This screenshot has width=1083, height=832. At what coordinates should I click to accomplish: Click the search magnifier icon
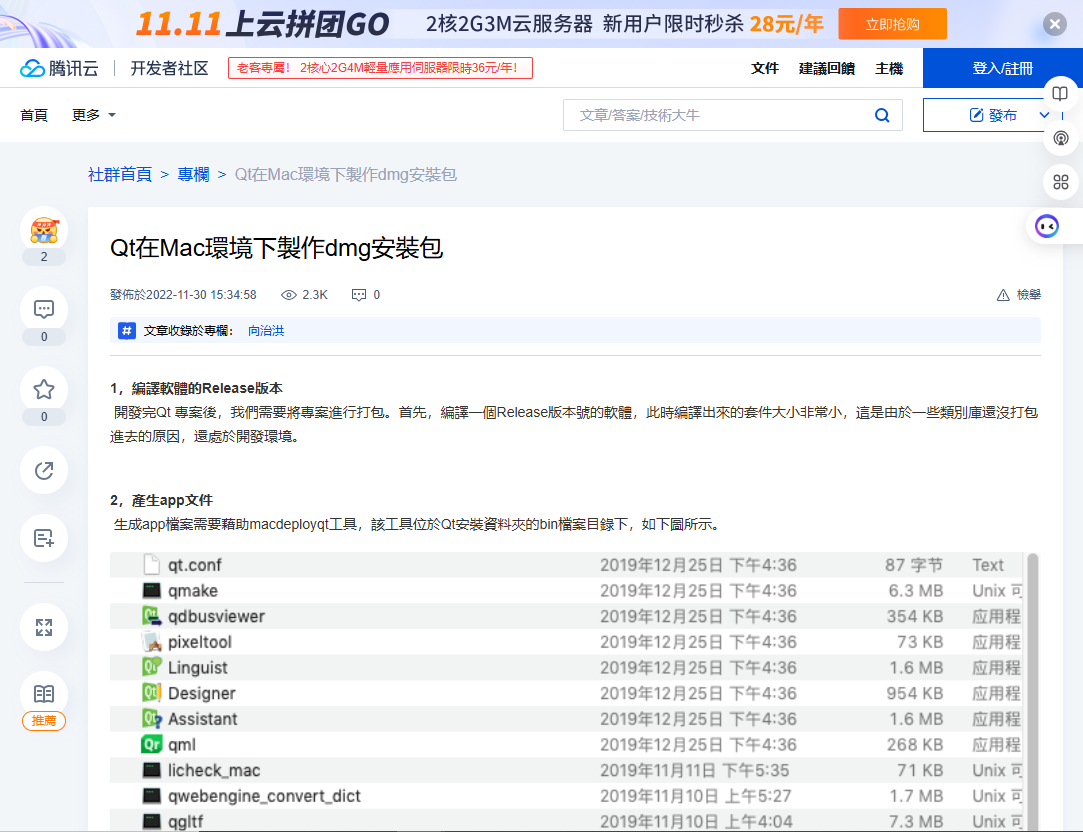pyautogui.click(x=882, y=115)
